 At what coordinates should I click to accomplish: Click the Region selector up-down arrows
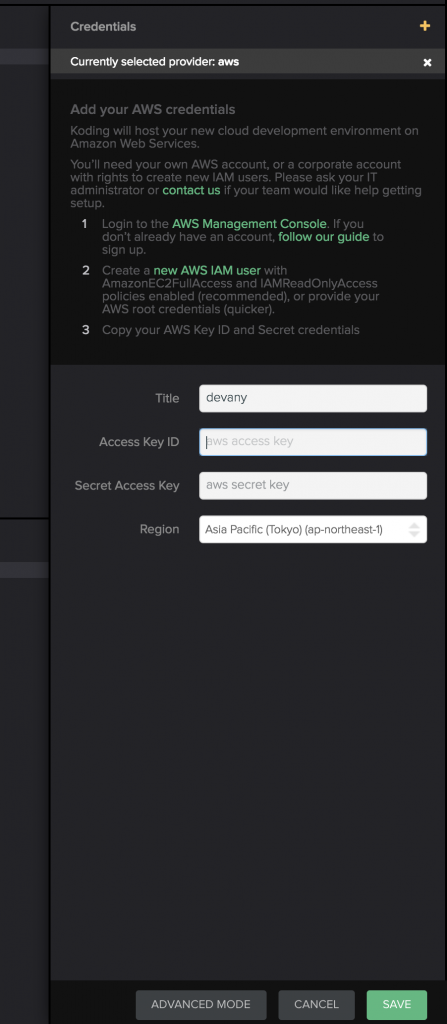tap(414, 530)
